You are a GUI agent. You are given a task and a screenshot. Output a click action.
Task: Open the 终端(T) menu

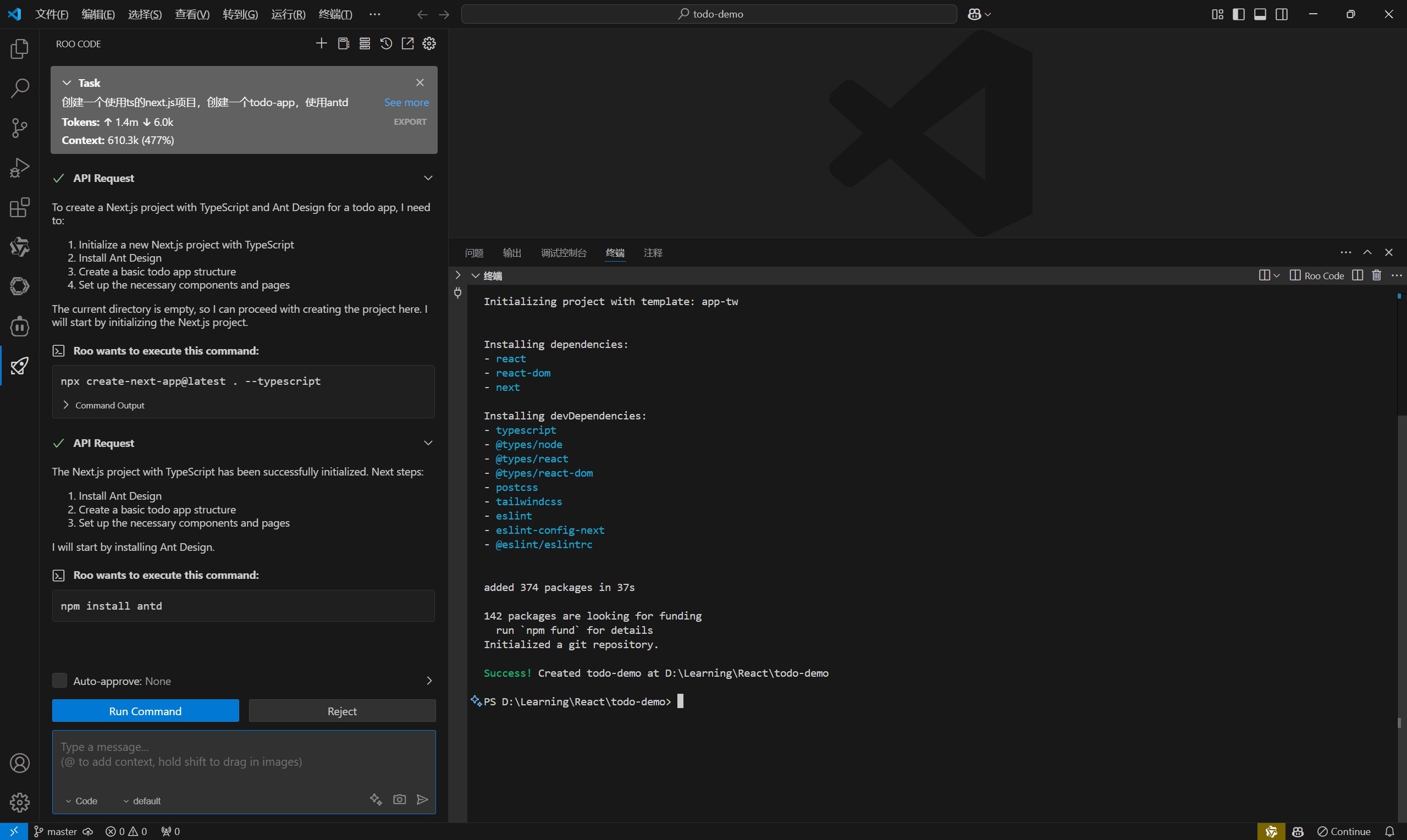click(x=335, y=14)
